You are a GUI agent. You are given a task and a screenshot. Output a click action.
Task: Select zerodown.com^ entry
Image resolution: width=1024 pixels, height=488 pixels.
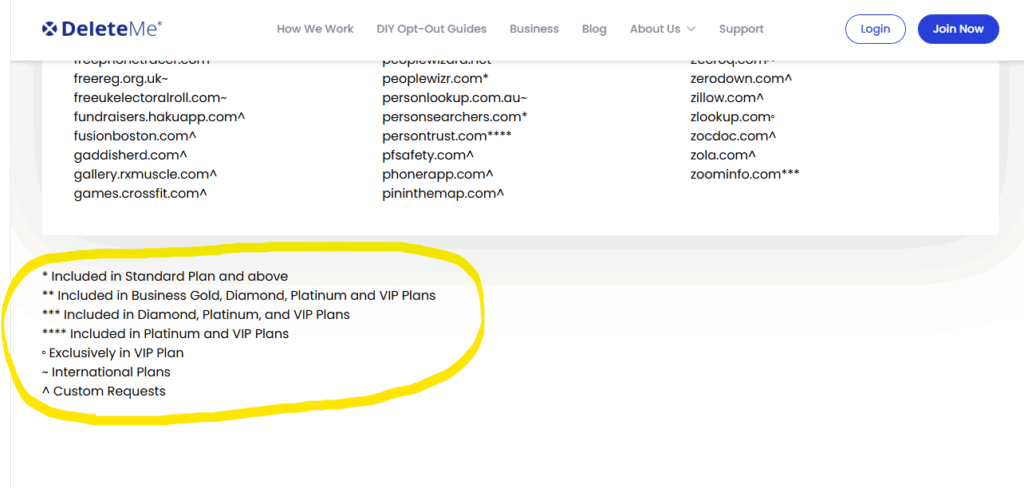coord(741,79)
